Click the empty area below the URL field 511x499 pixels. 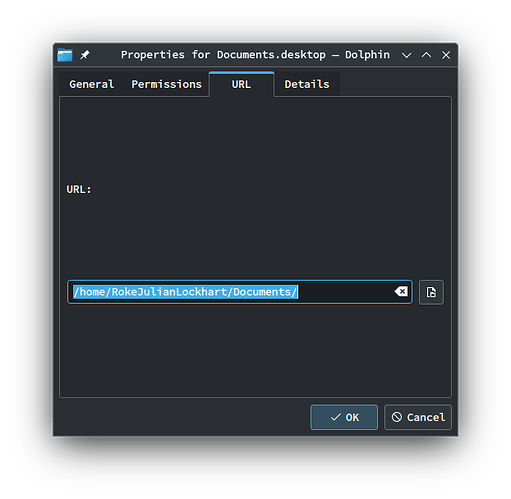click(x=255, y=350)
